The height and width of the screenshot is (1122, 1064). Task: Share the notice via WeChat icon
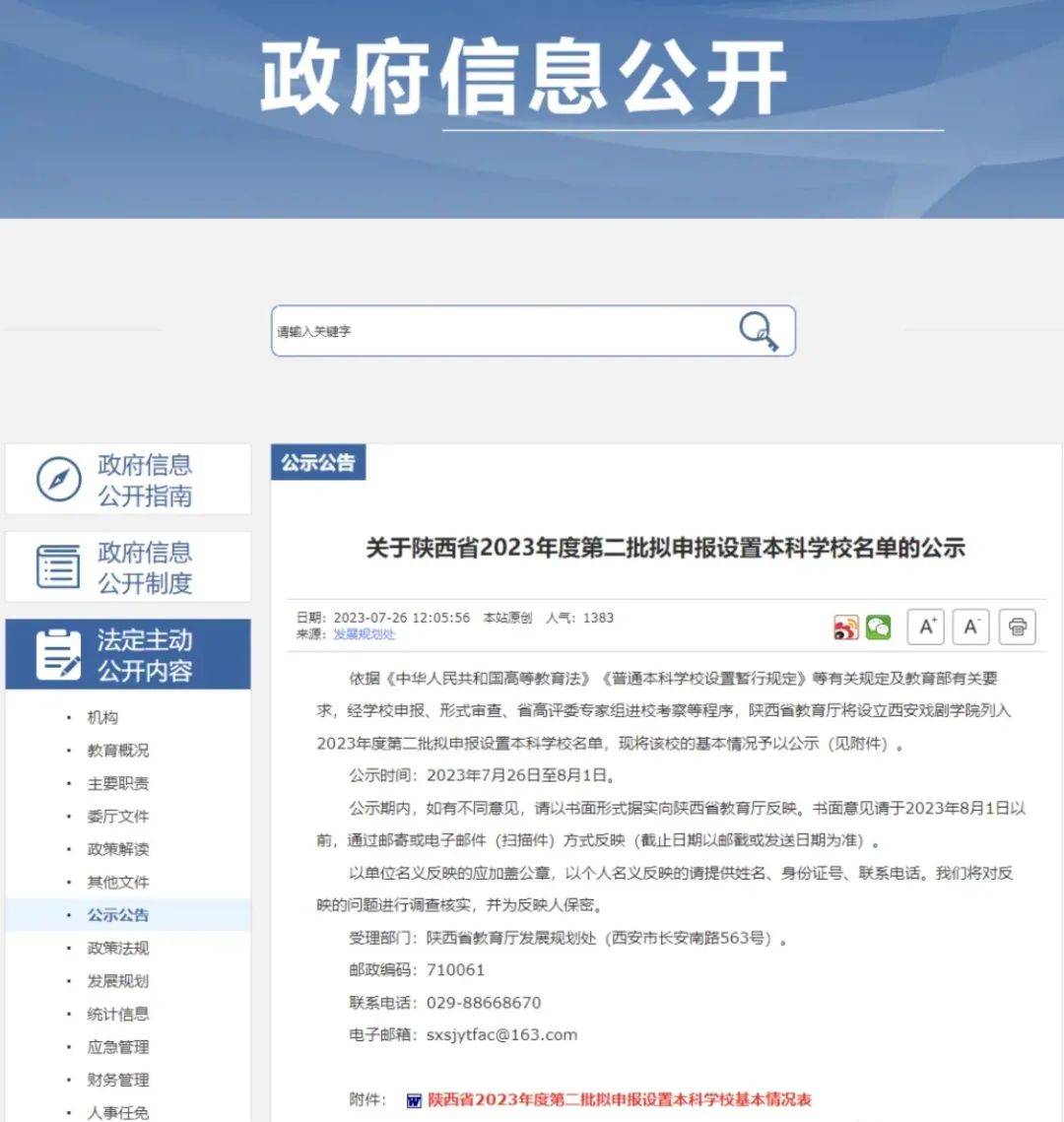pyautogui.click(x=878, y=627)
